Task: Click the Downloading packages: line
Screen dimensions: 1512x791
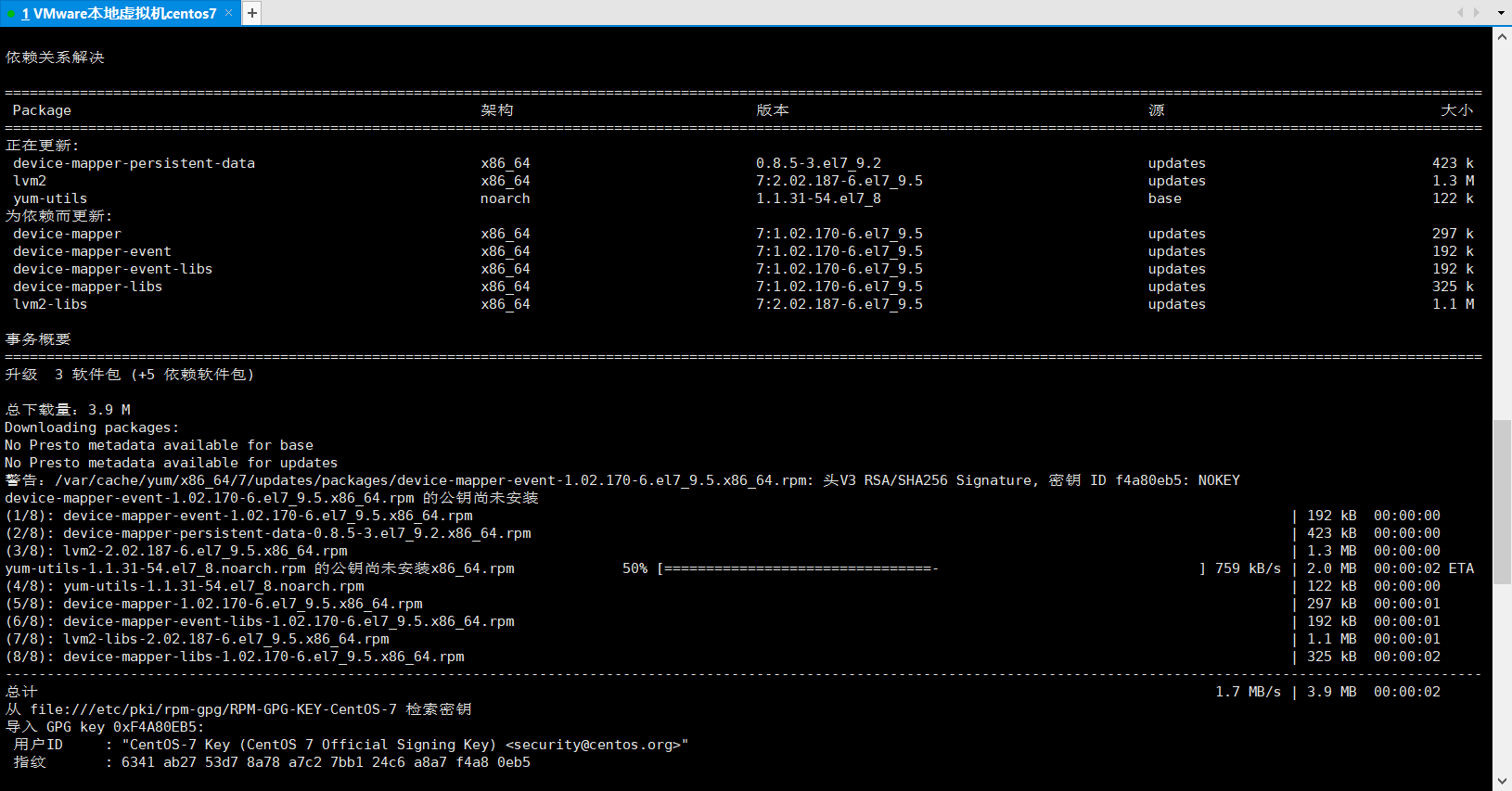Action: [92, 427]
